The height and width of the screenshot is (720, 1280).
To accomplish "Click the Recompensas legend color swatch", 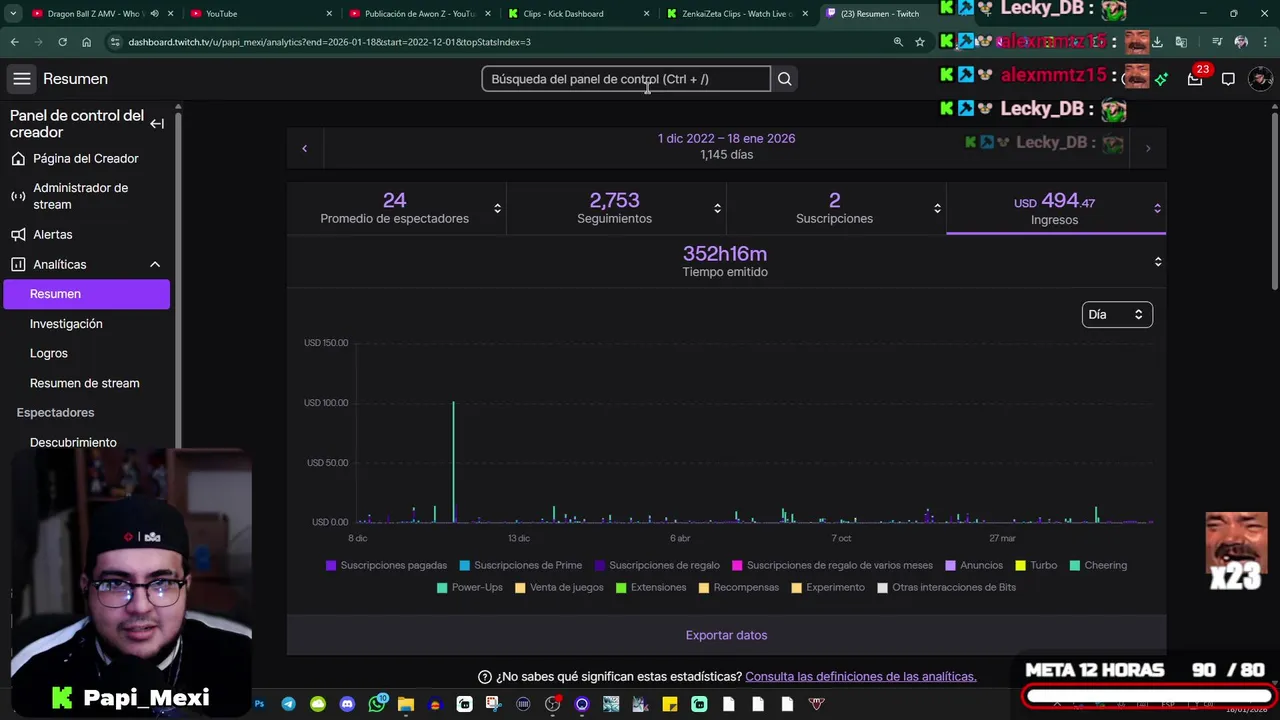I will pos(704,587).
